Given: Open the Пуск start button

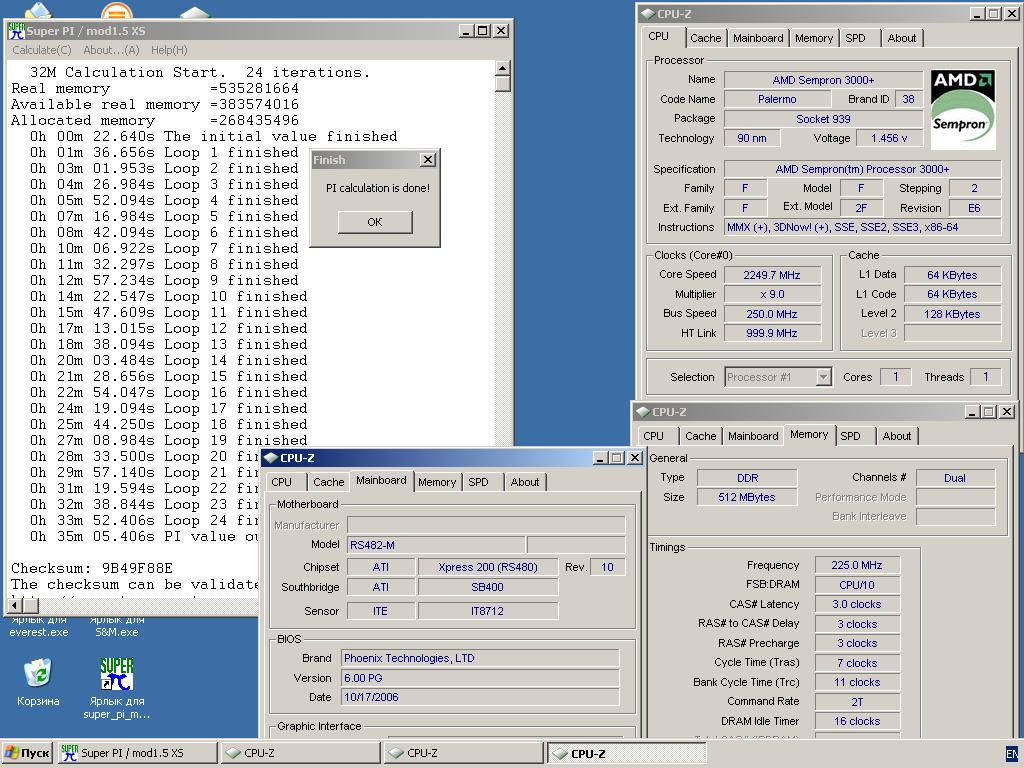Looking at the screenshot, I should (27, 753).
